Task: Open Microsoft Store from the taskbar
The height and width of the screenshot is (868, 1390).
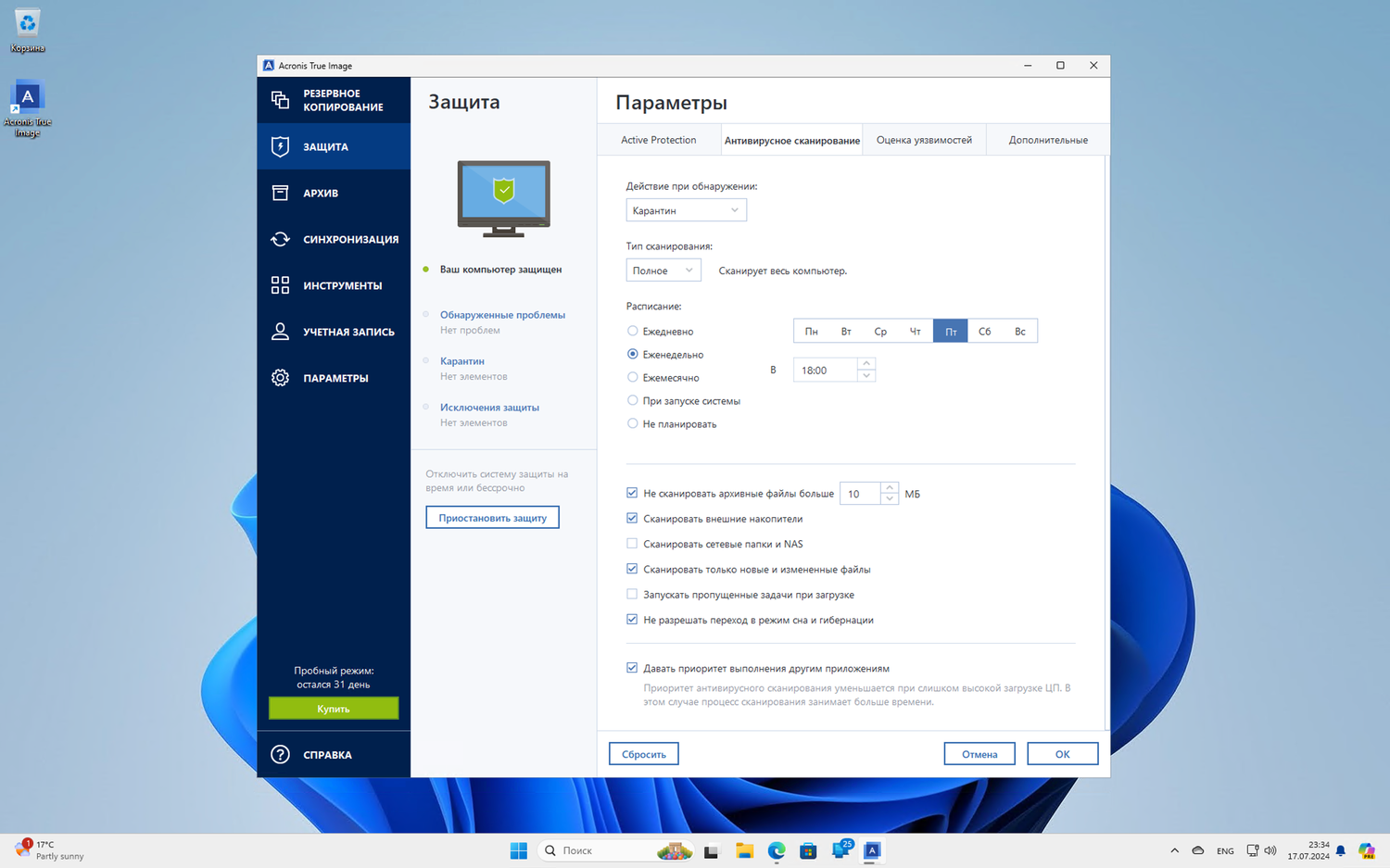Action: click(808, 850)
